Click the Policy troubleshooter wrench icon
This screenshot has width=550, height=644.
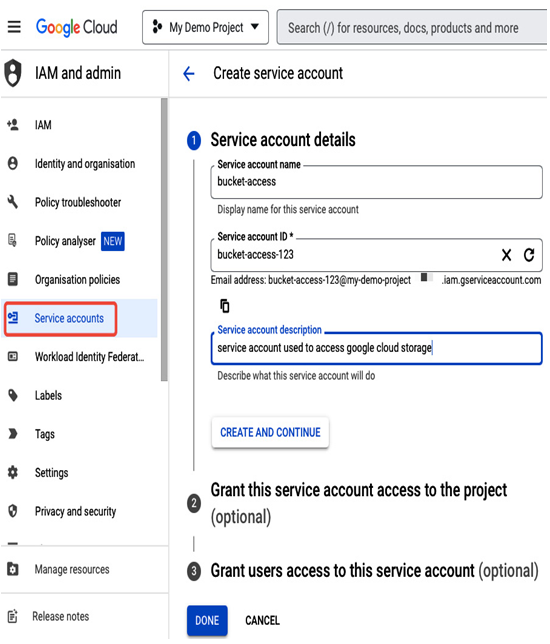coord(13,202)
